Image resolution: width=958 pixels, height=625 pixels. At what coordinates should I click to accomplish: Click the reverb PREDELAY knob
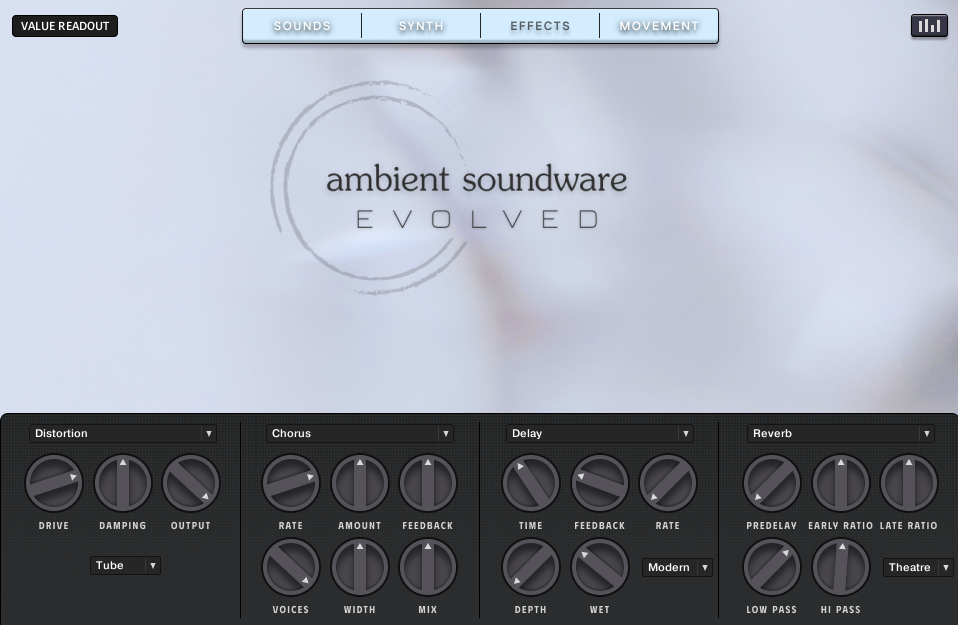[x=772, y=484]
